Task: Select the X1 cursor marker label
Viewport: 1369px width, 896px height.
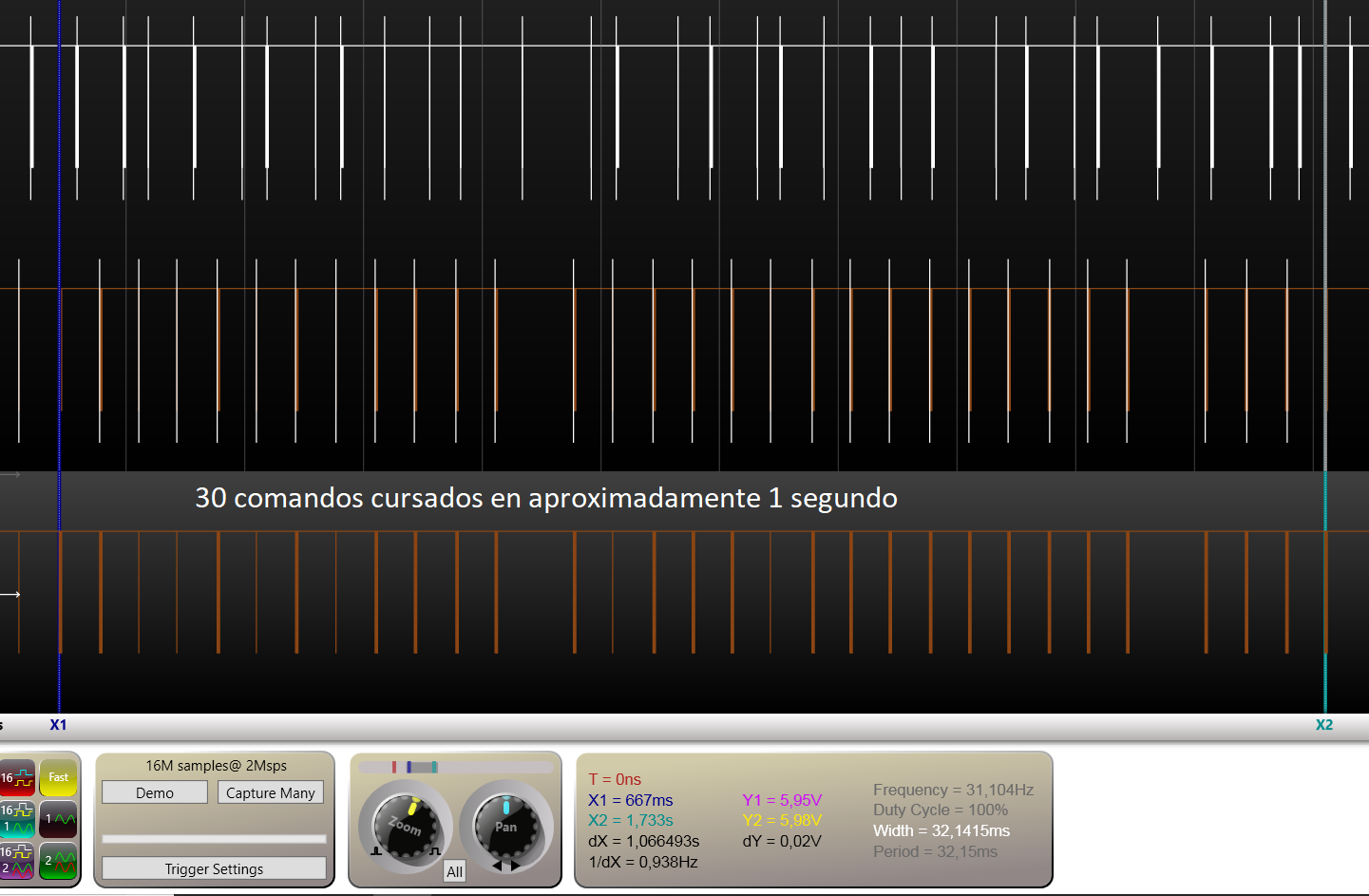Action: [x=58, y=725]
